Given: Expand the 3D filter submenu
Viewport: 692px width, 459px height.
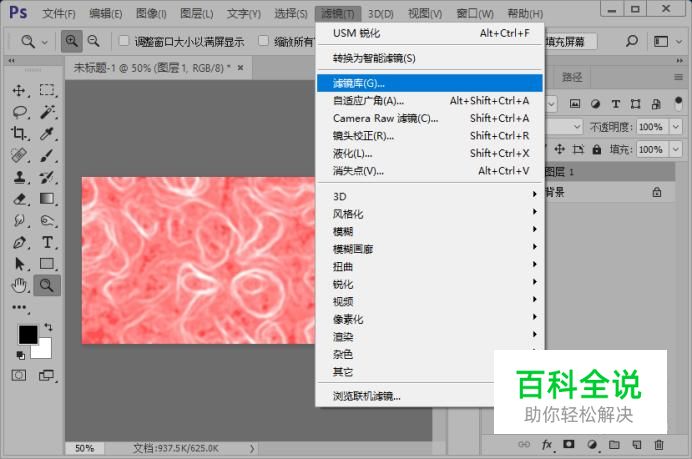Looking at the screenshot, I should click(x=430, y=196).
